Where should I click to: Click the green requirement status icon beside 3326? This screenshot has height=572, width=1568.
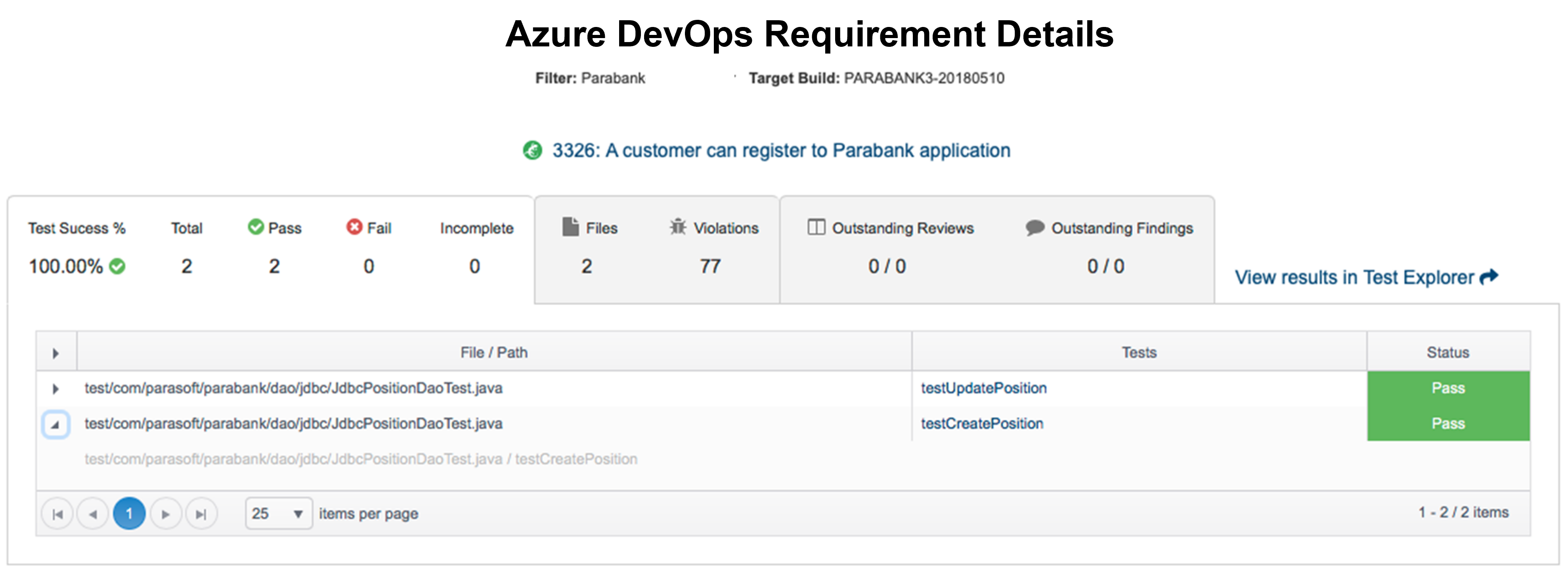[x=532, y=150]
